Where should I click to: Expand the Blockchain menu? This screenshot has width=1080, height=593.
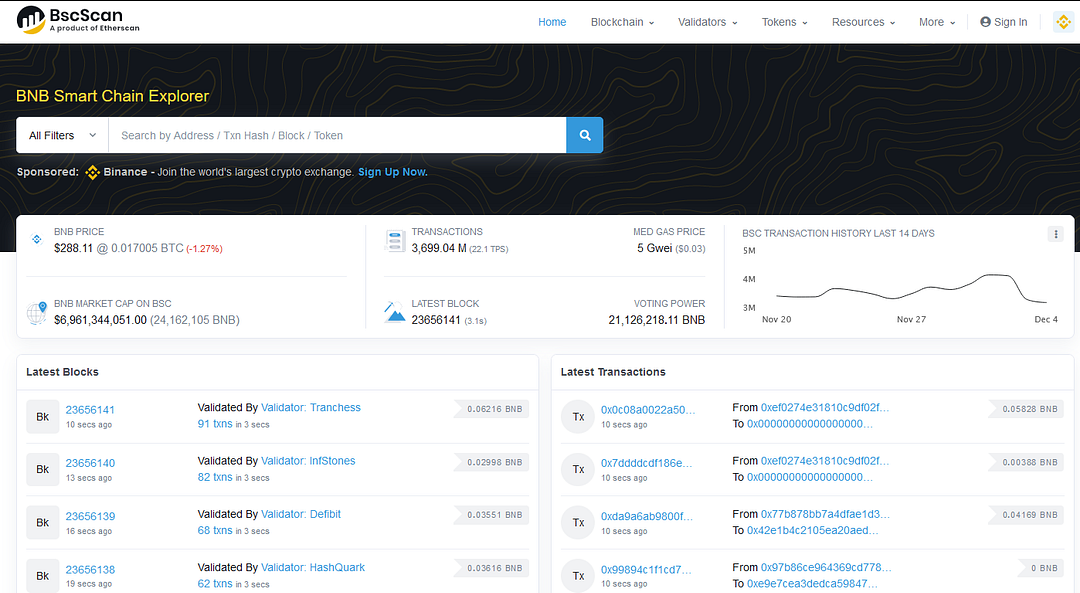click(x=621, y=21)
